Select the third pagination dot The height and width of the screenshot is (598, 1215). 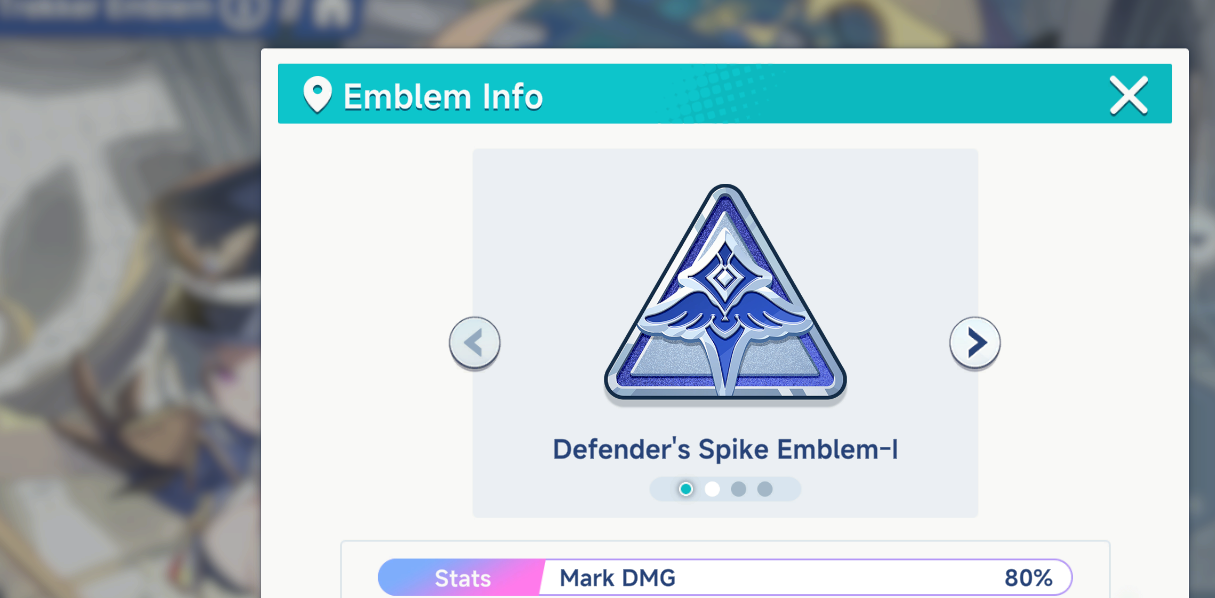738,489
